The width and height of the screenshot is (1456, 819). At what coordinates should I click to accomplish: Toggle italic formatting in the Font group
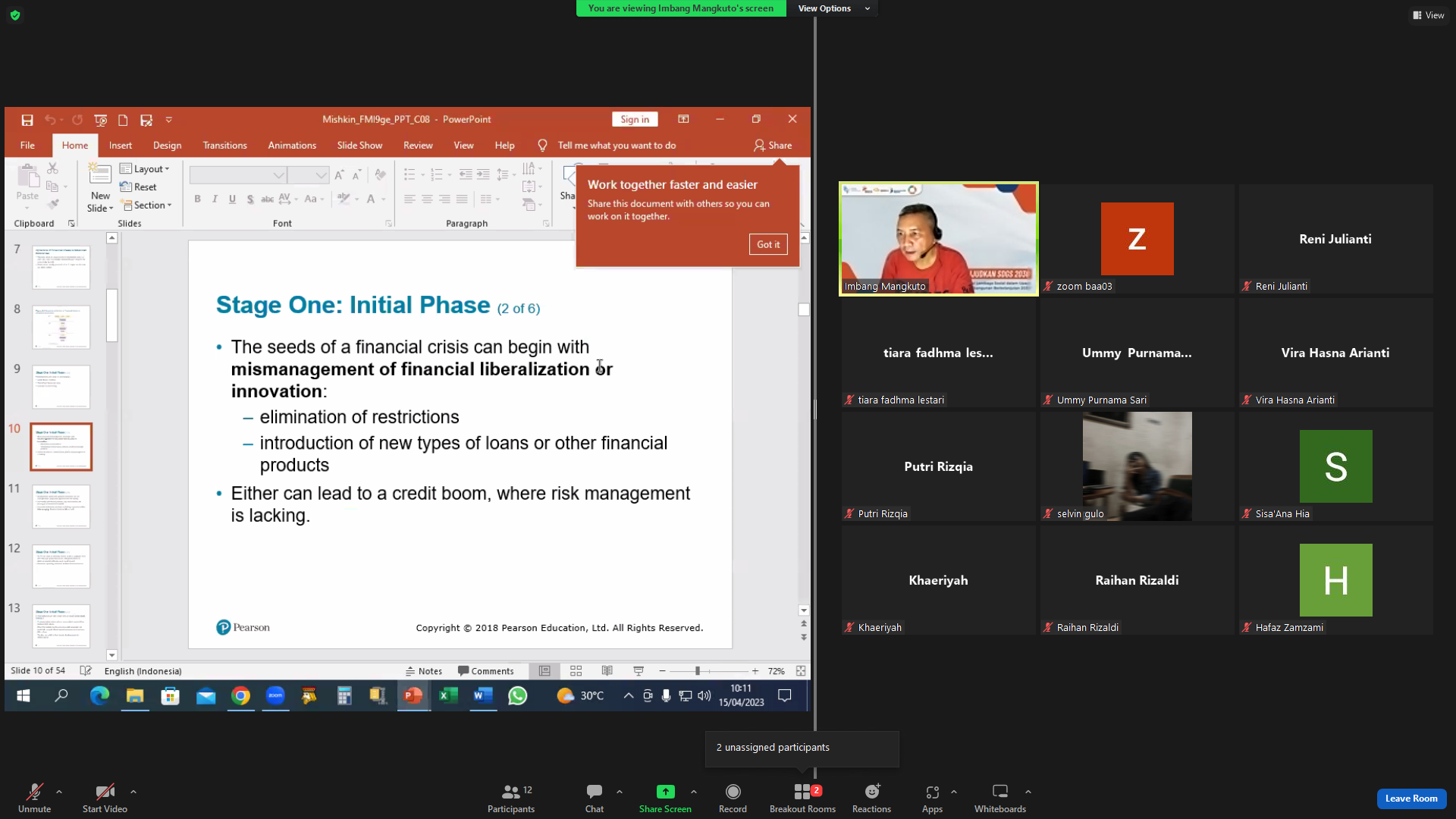pyautogui.click(x=215, y=199)
